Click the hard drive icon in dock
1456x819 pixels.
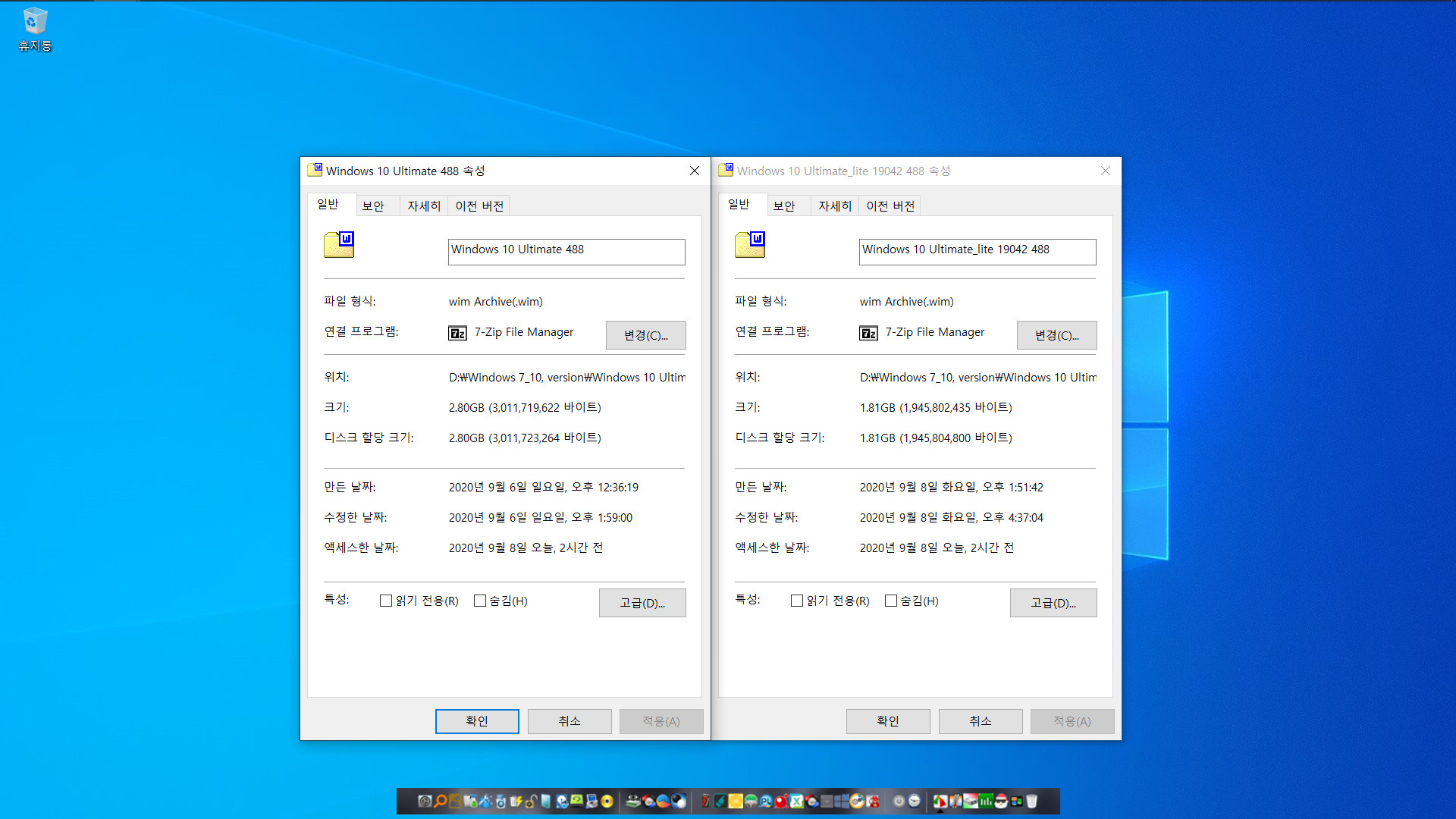pos(971,801)
